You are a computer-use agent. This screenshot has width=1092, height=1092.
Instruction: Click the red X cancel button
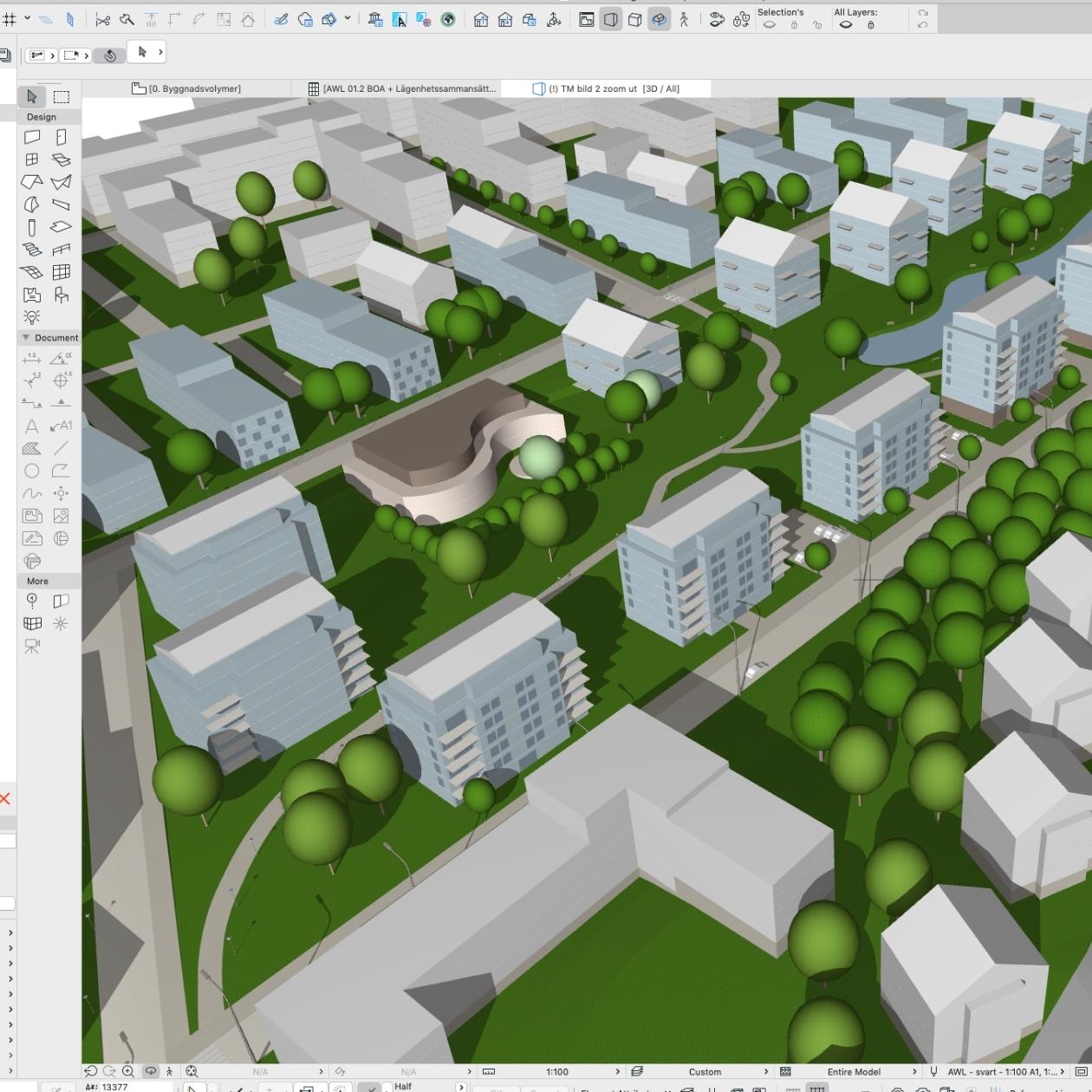(5, 798)
